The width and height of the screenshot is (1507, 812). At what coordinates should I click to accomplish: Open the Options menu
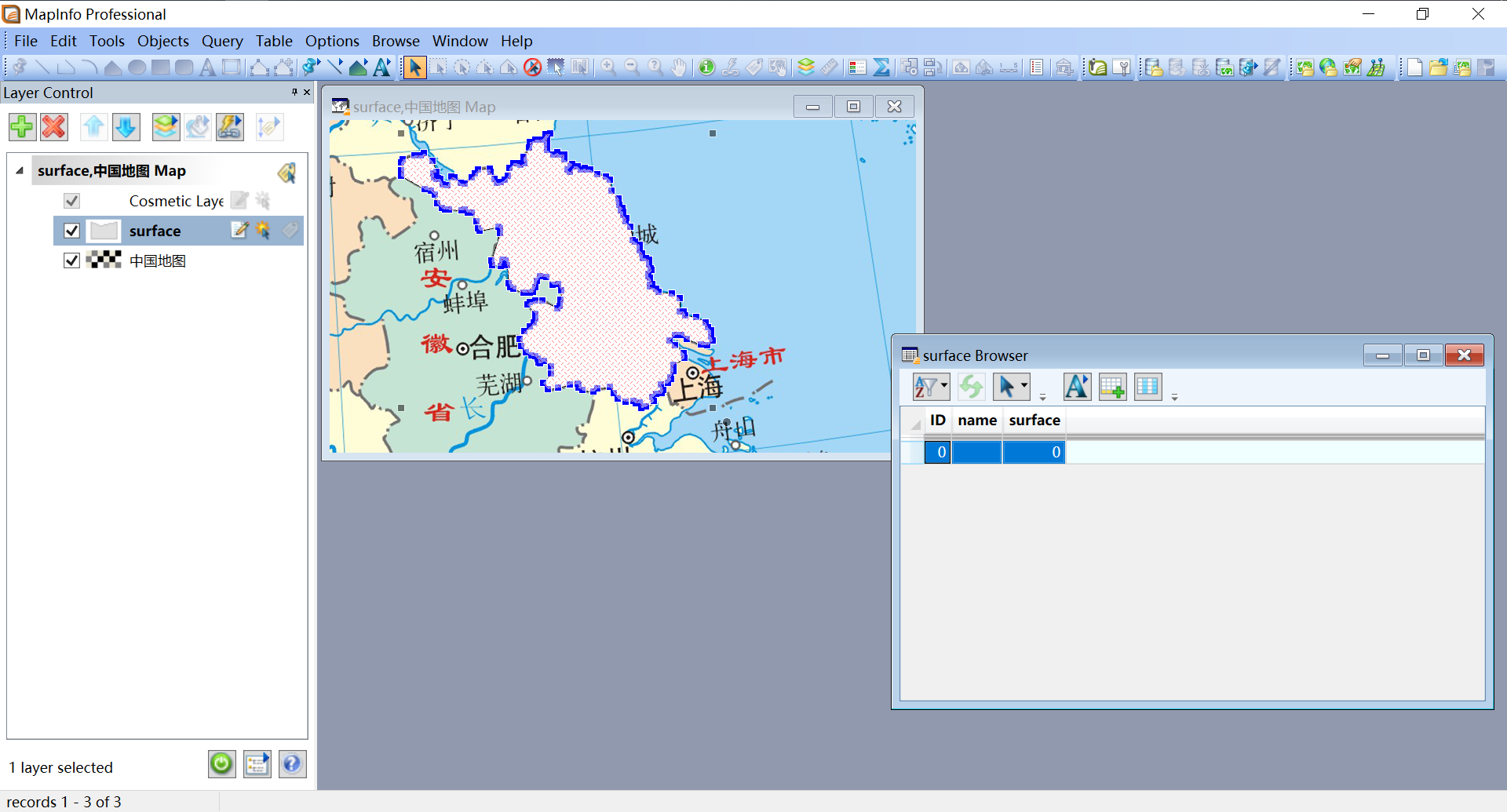point(332,41)
